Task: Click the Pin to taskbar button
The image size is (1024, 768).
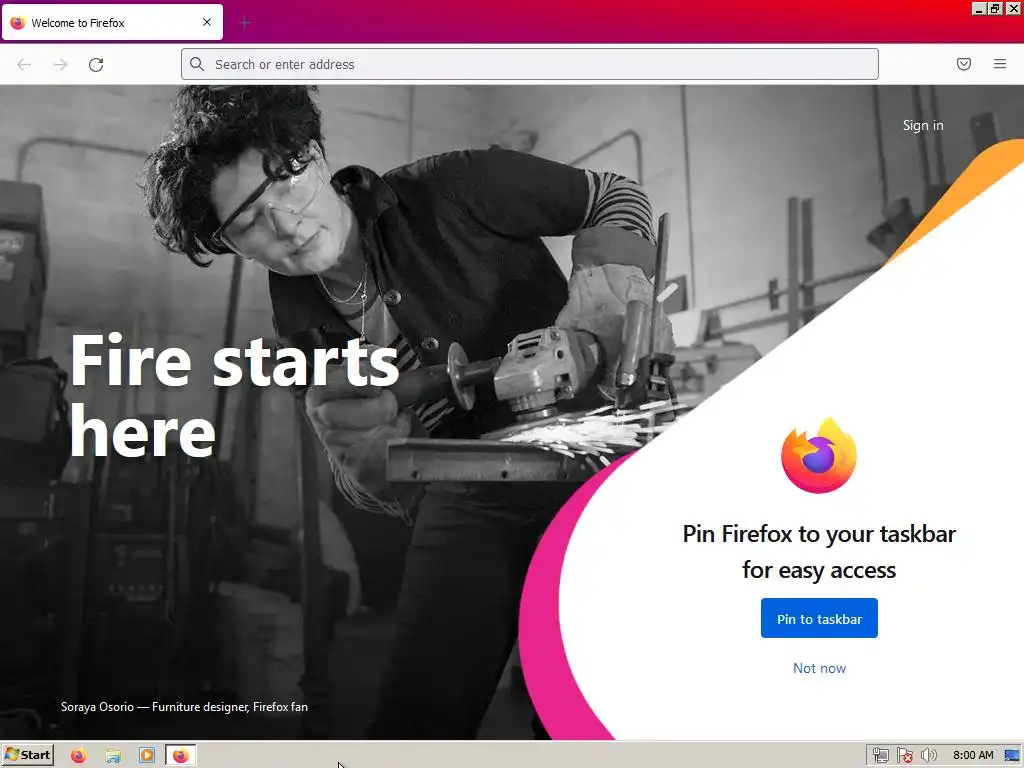Action: [819, 618]
